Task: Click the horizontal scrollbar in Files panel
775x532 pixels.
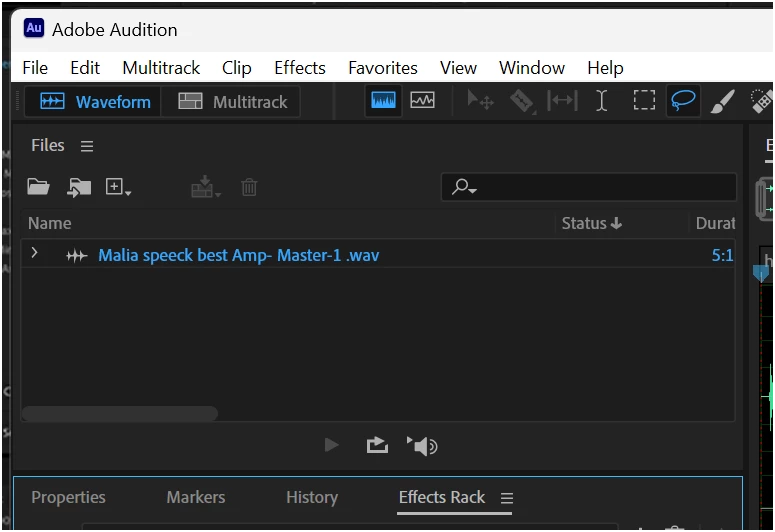Action: click(120, 413)
